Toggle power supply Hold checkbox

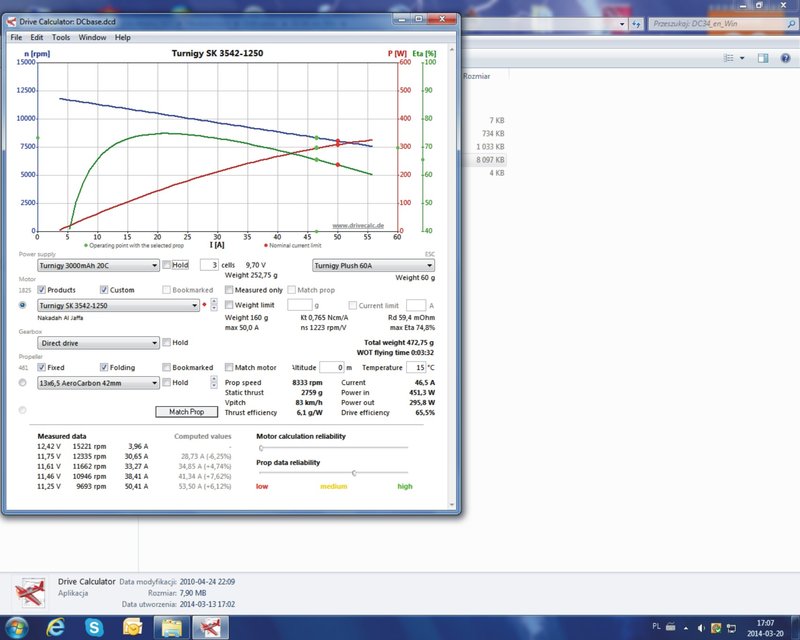tap(166, 265)
